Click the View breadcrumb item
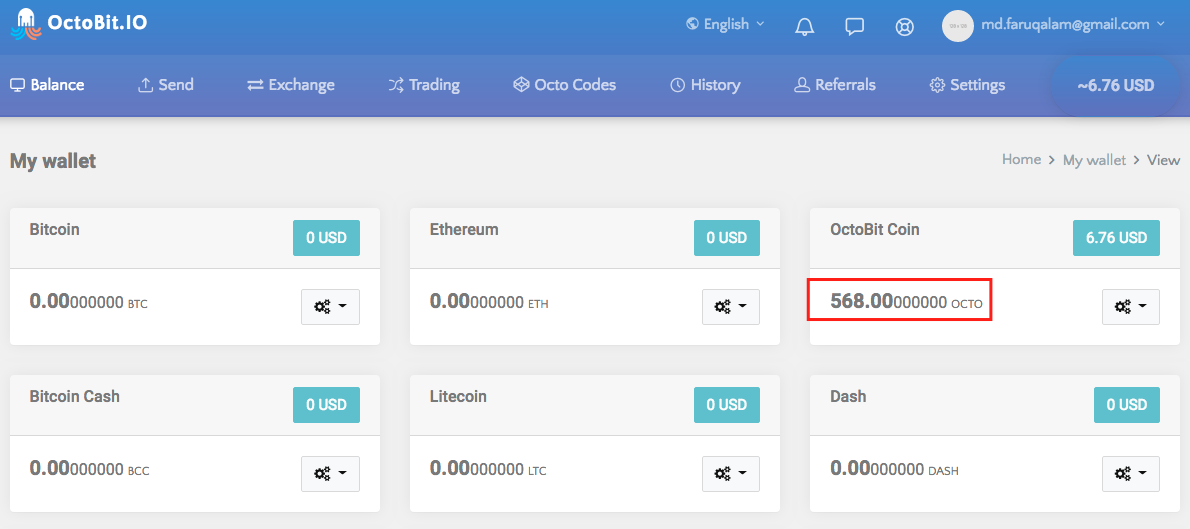Viewport: 1190px width, 529px height. pos(1163,159)
